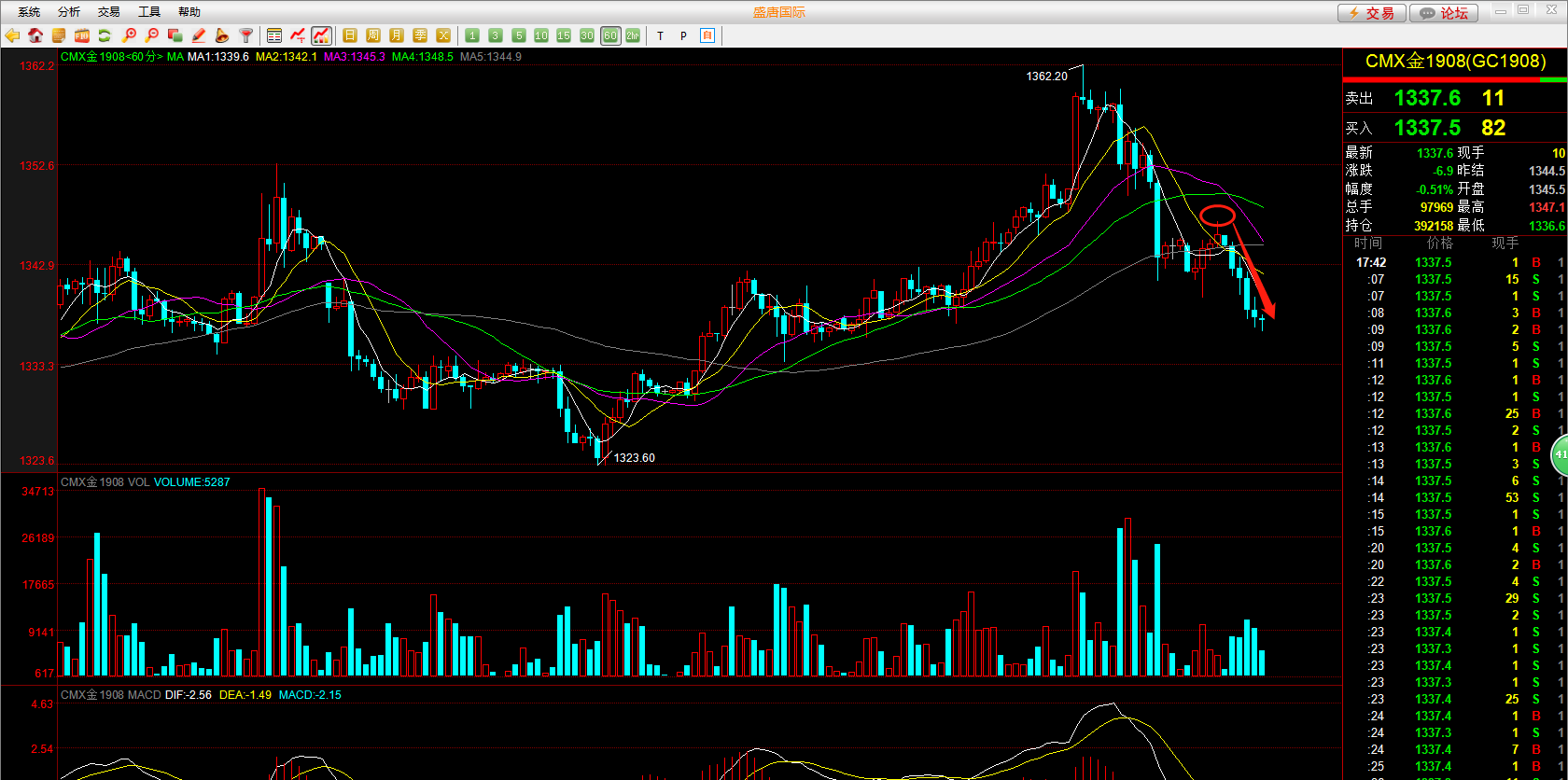Screen dimensions: 1568x780
Task: Click the yellow notes toolbar icon
Action: pos(59,35)
